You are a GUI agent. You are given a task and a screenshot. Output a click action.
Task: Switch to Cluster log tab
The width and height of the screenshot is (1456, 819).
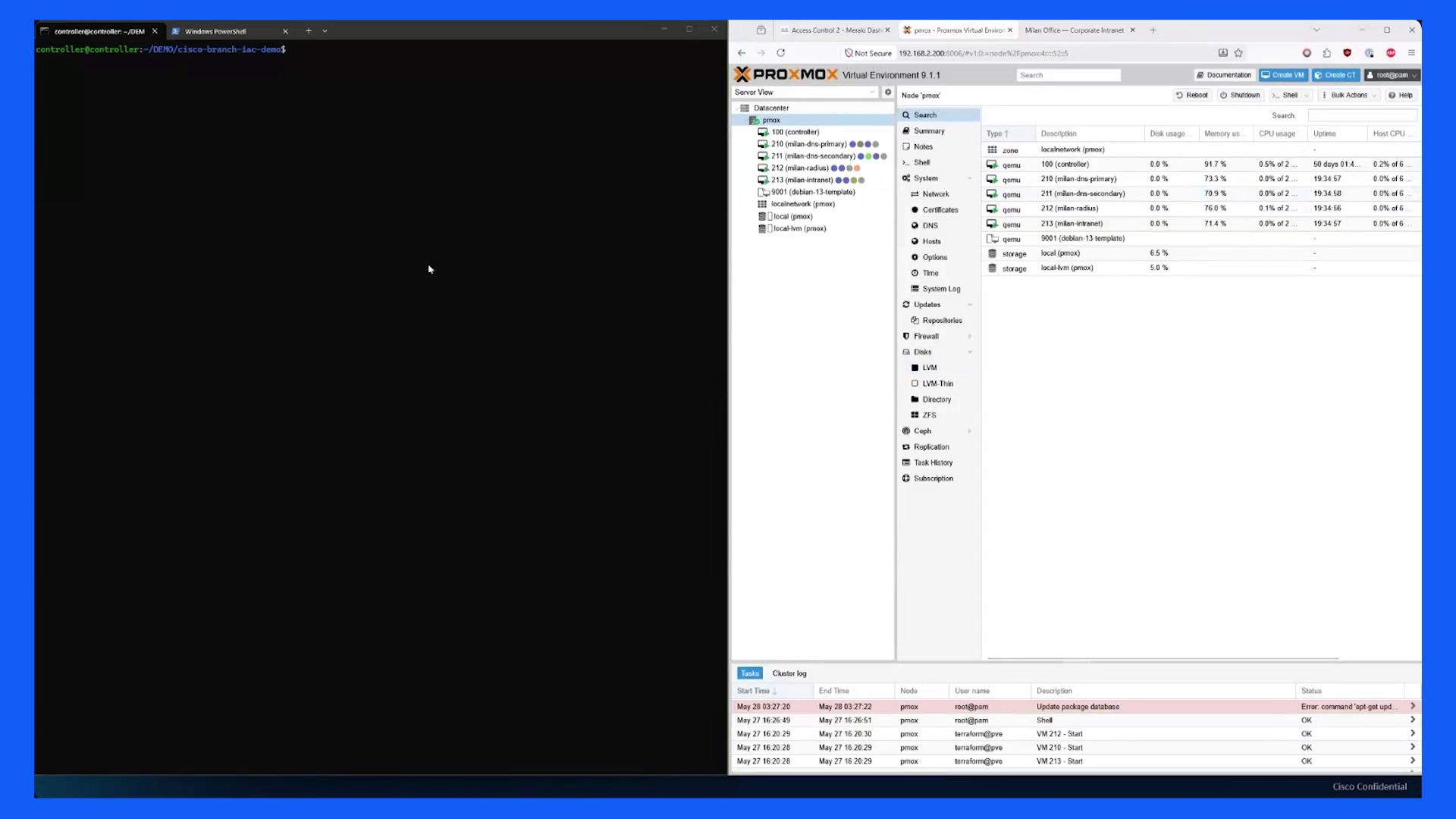(x=789, y=673)
